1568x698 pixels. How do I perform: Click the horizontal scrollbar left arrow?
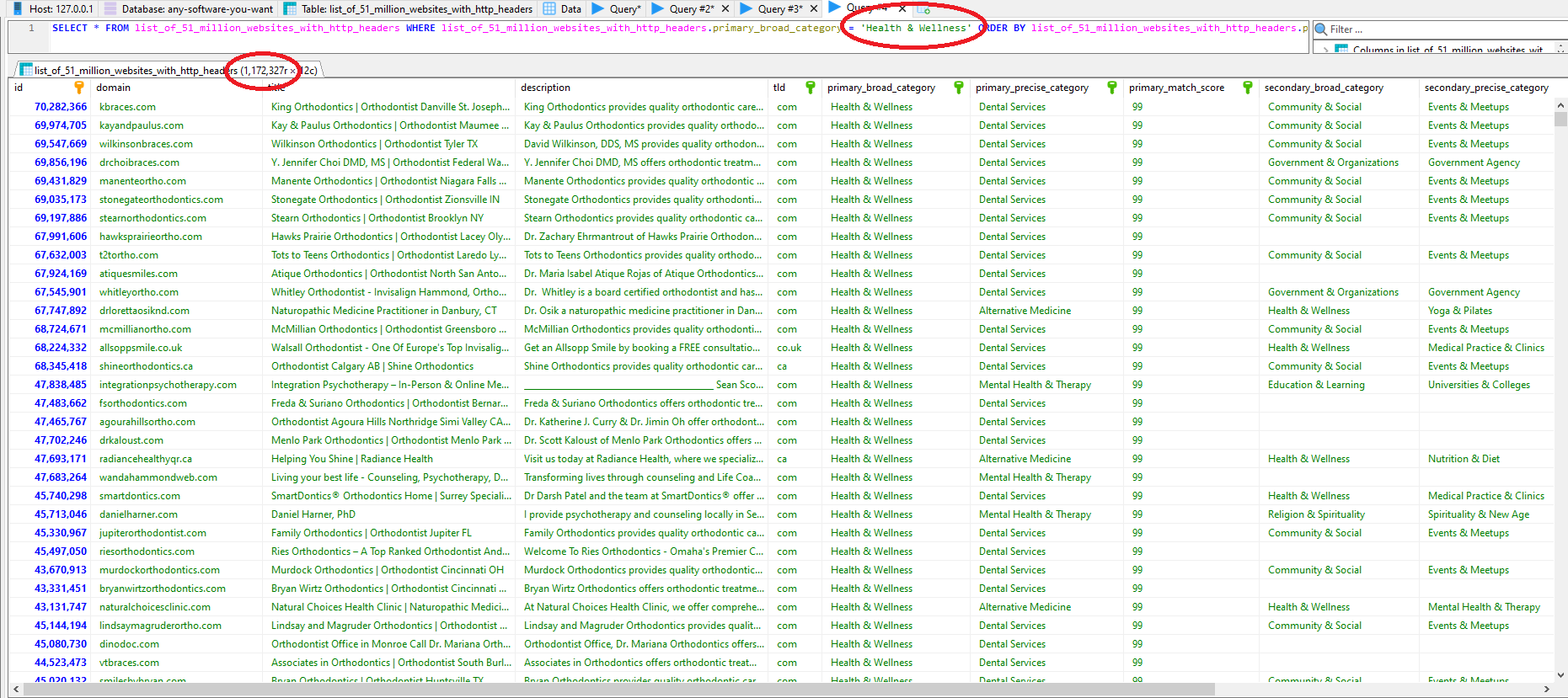coord(14,690)
